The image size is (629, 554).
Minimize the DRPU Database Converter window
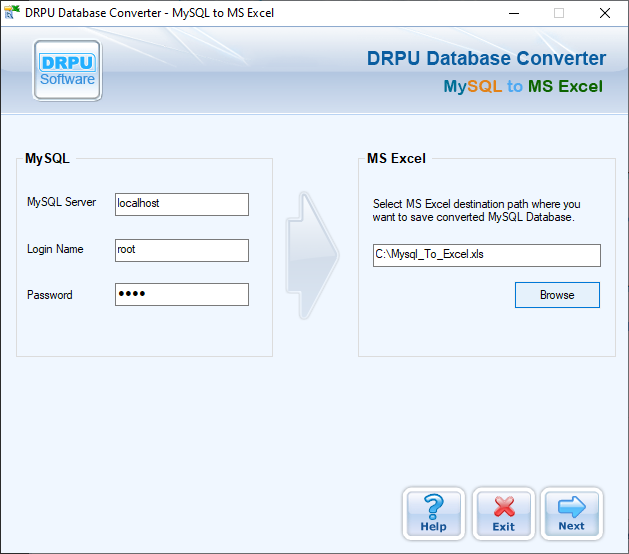click(514, 13)
